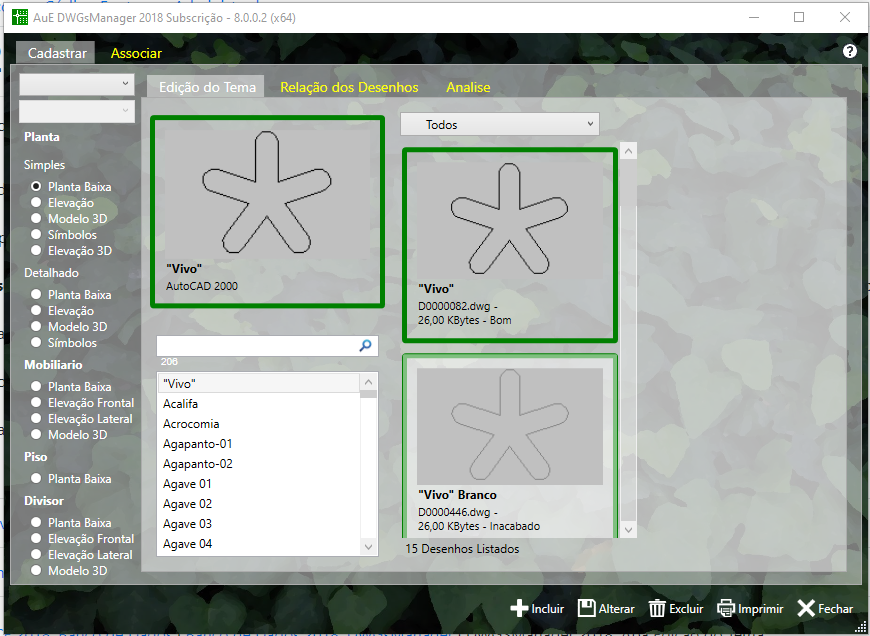Click the Fechar X icon
870x636 pixels.
806,608
